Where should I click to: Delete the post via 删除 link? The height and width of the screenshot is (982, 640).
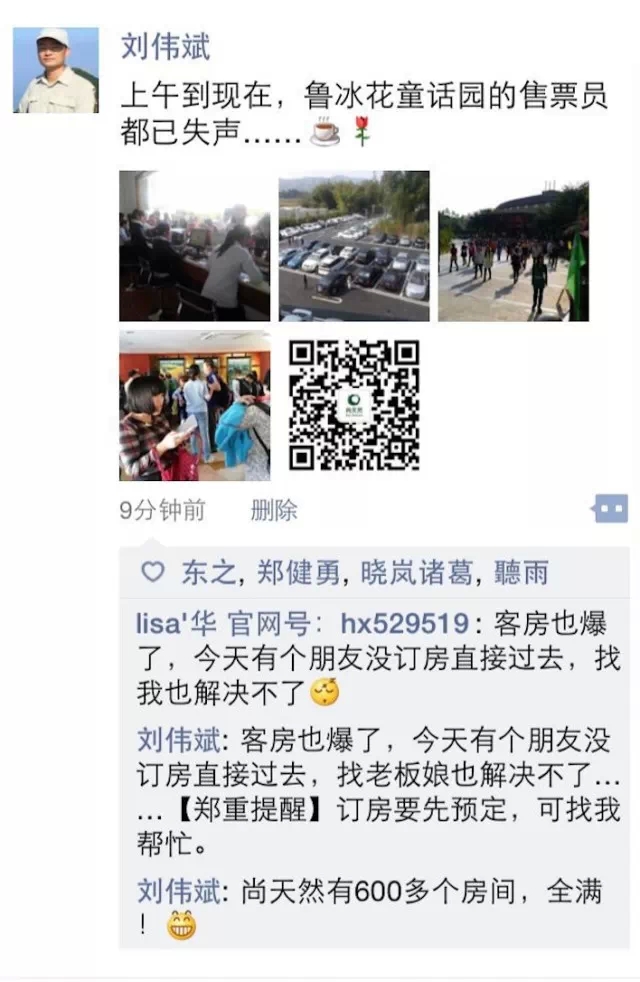pyautogui.click(x=274, y=510)
